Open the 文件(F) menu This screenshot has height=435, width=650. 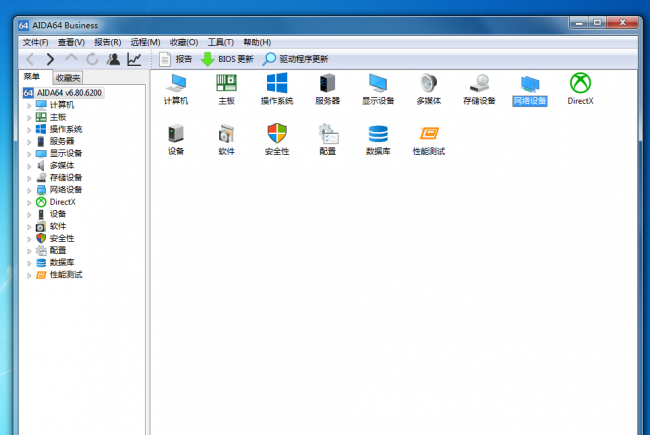[x=35, y=42]
